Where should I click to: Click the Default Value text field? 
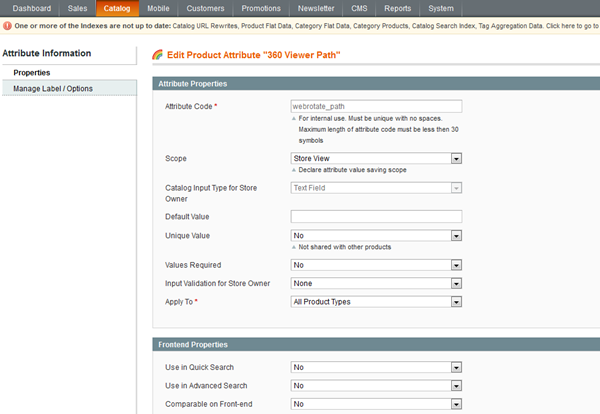point(376,217)
